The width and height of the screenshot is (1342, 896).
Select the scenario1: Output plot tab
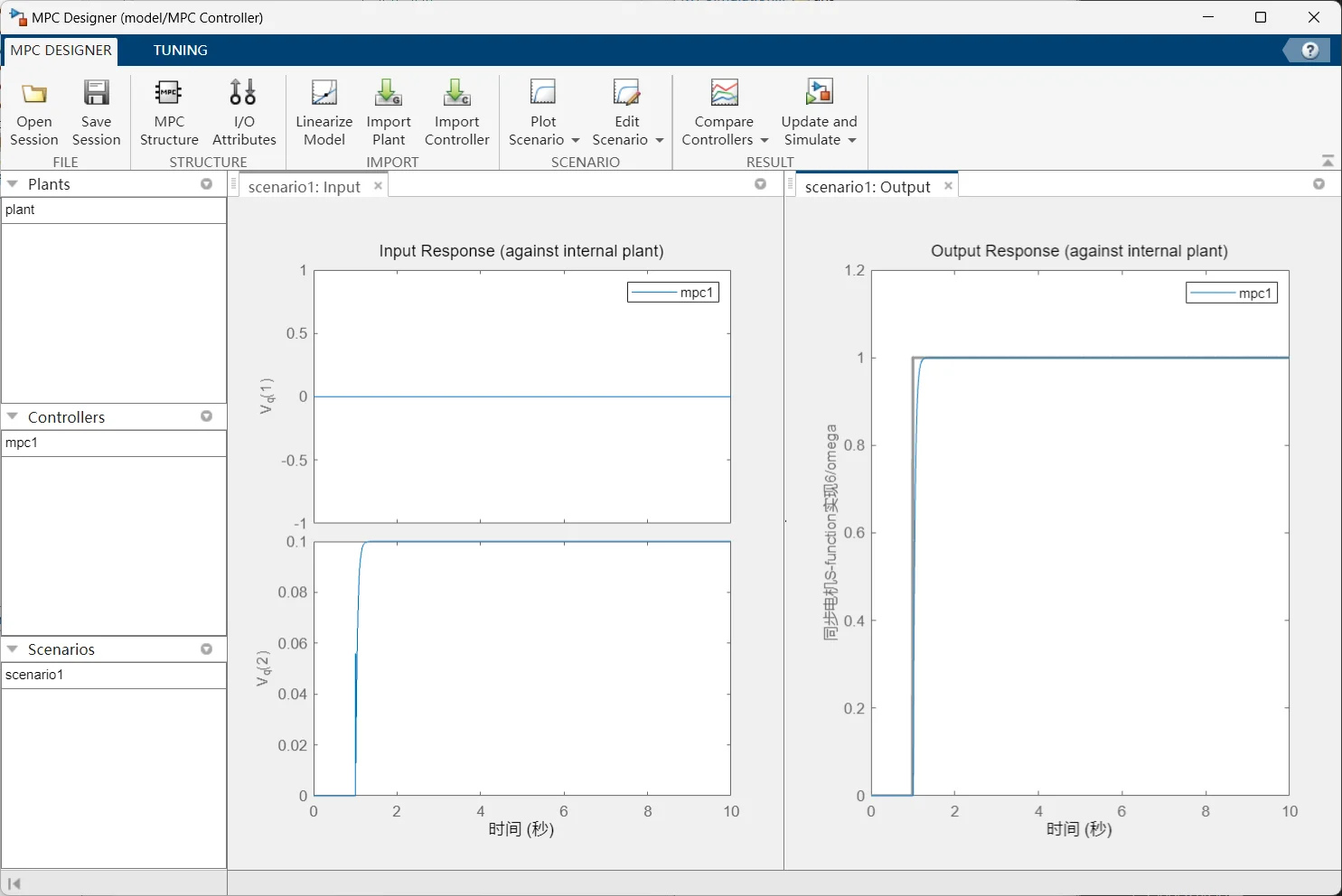(867, 187)
